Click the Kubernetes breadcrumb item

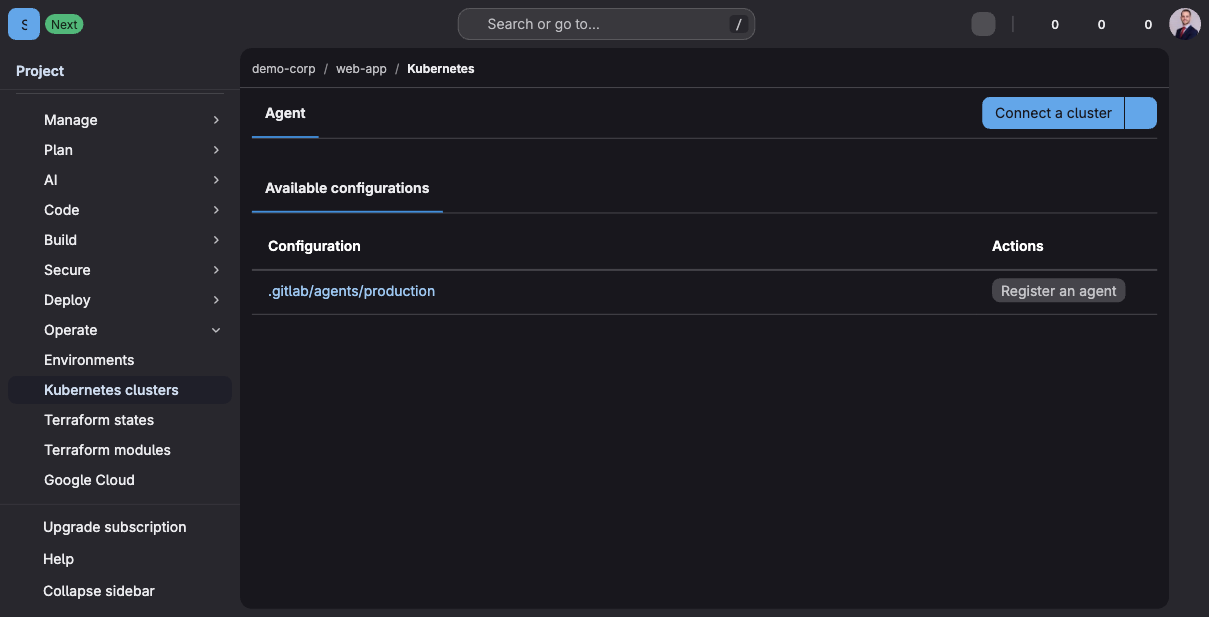[x=440, y=69]
